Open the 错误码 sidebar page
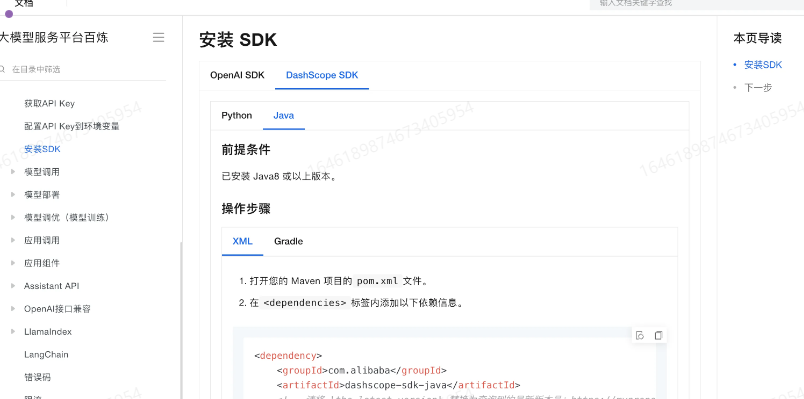804x399 pixels. pyautogui.click(x=37, y=377)
